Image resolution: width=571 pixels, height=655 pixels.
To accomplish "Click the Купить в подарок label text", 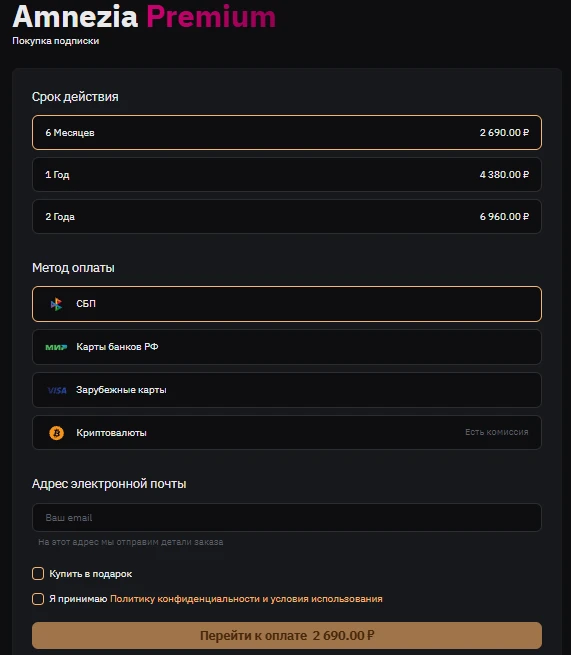I will (91, 574).
